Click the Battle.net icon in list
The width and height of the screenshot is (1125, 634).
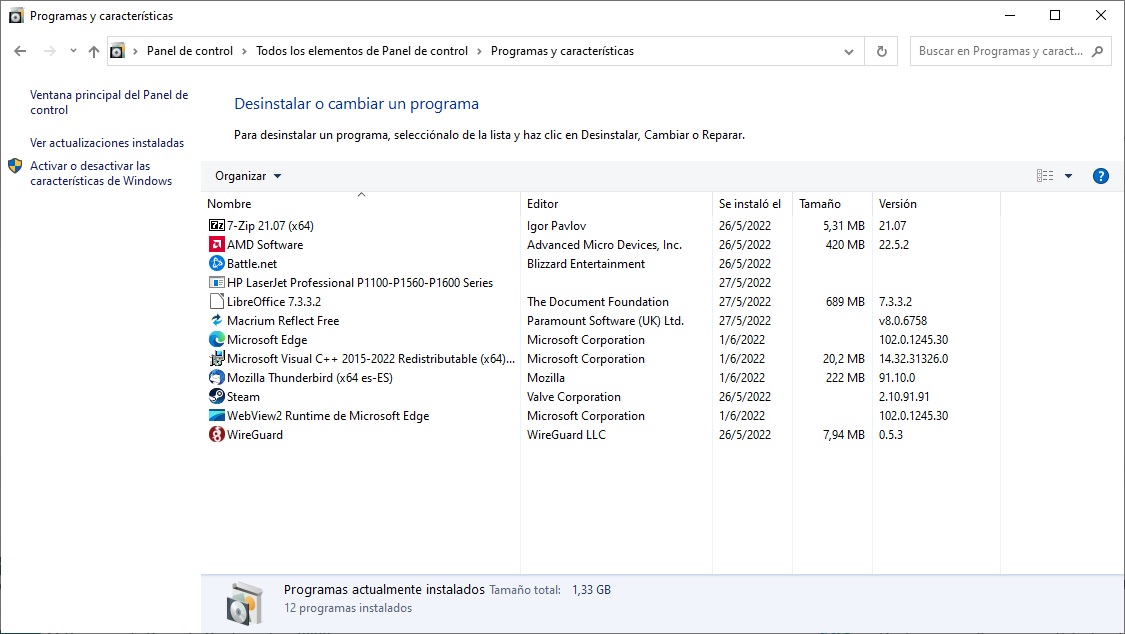tap(216, 263)
